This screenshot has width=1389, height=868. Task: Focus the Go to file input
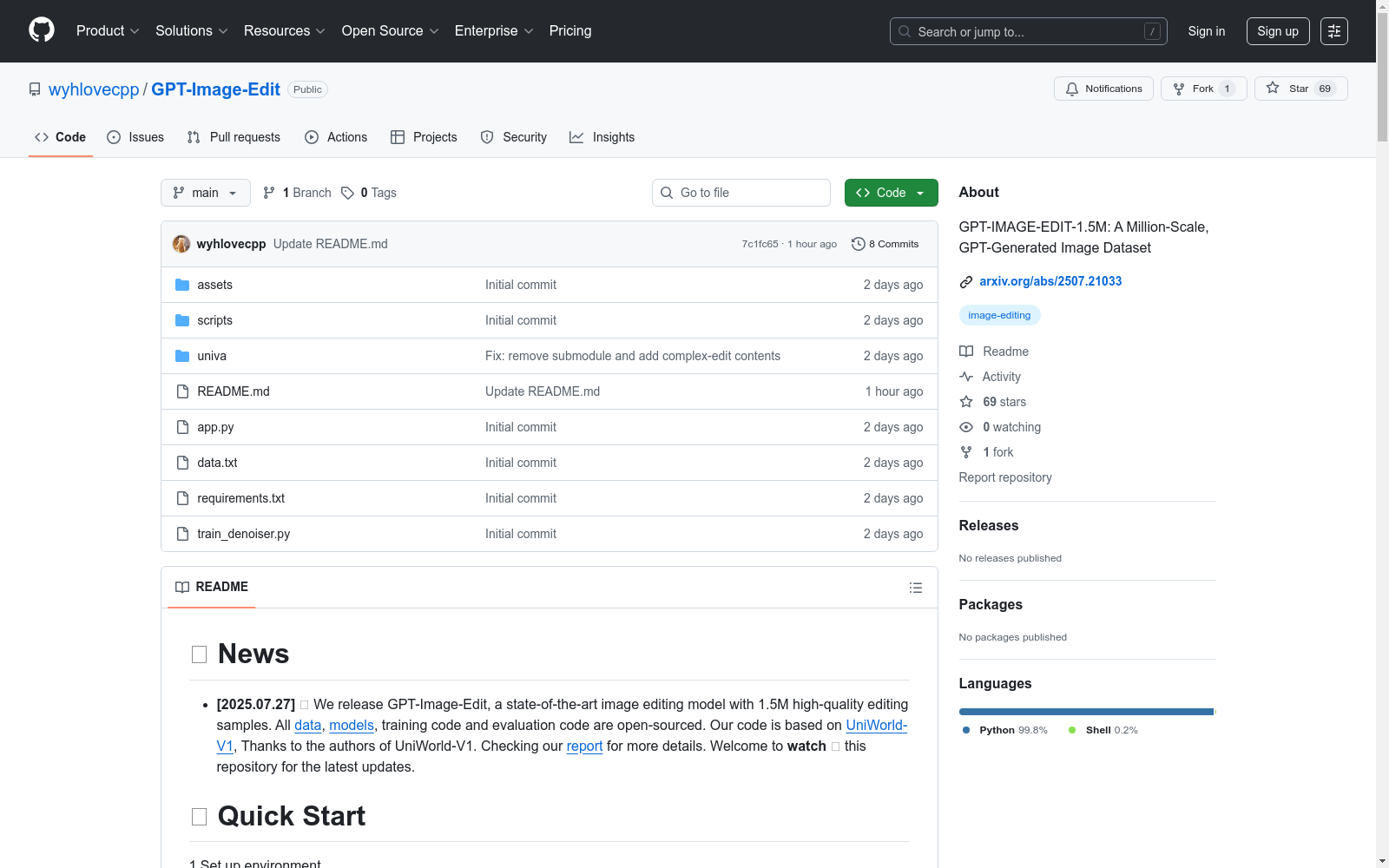741,193
